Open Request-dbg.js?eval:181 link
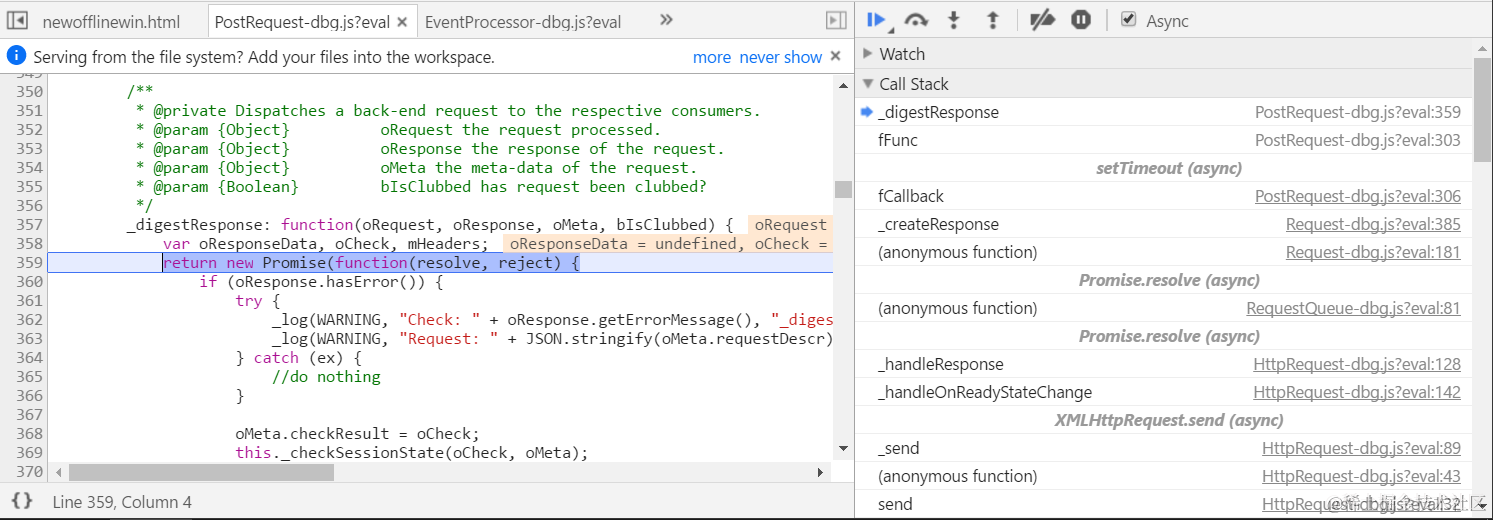Viewport: 1493px width, 520px height. pos(1373,252)
